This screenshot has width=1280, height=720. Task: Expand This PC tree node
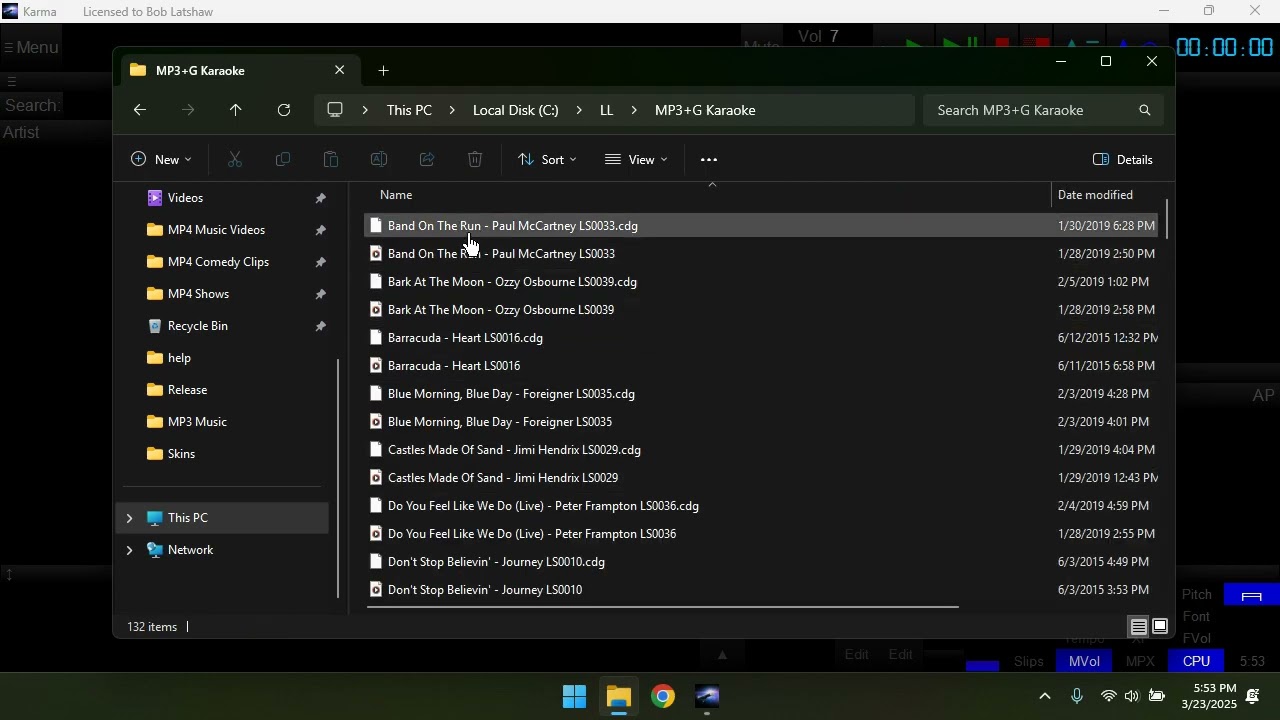(x=129, y=518)
